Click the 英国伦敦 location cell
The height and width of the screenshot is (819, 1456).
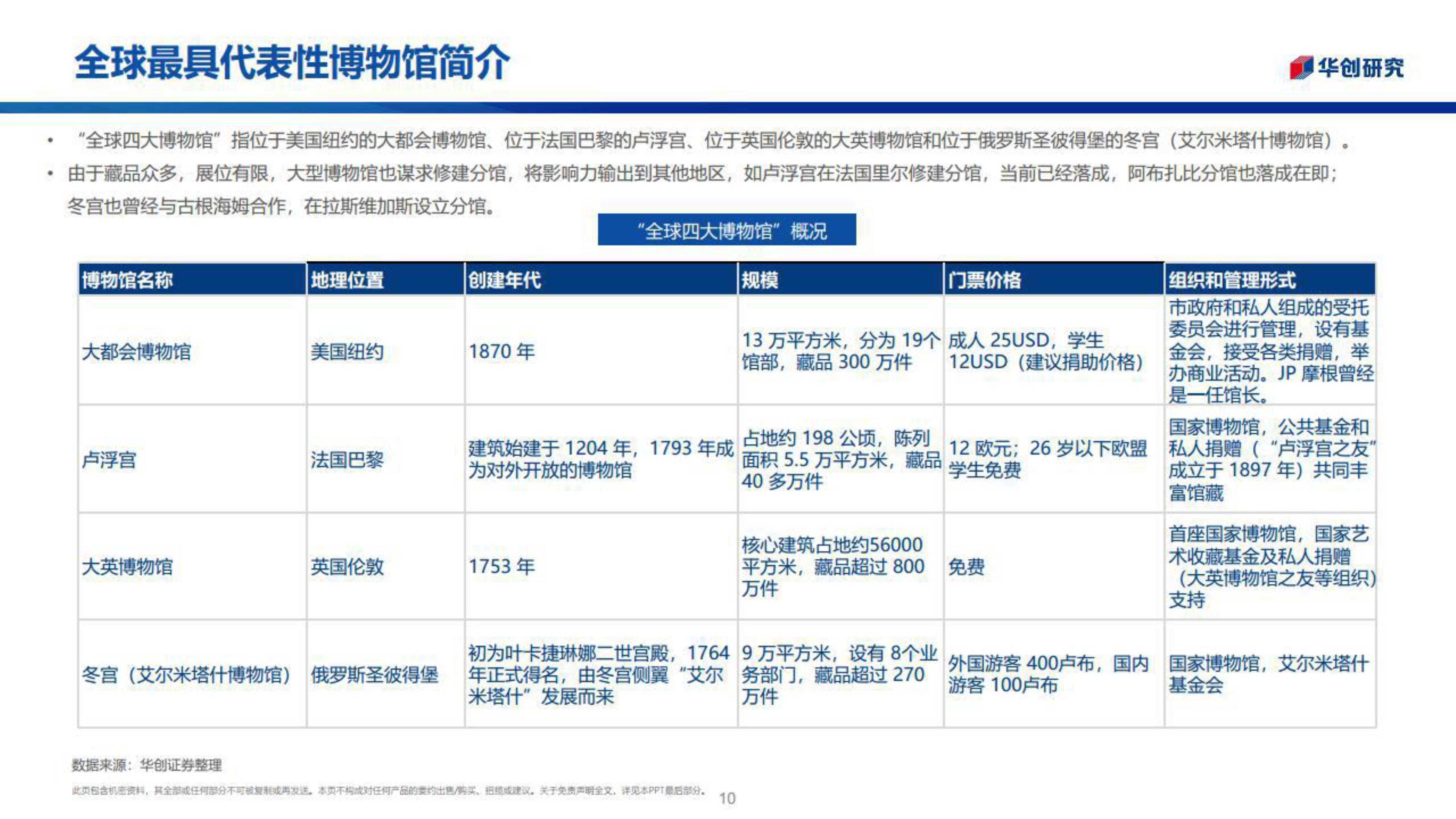385,566
